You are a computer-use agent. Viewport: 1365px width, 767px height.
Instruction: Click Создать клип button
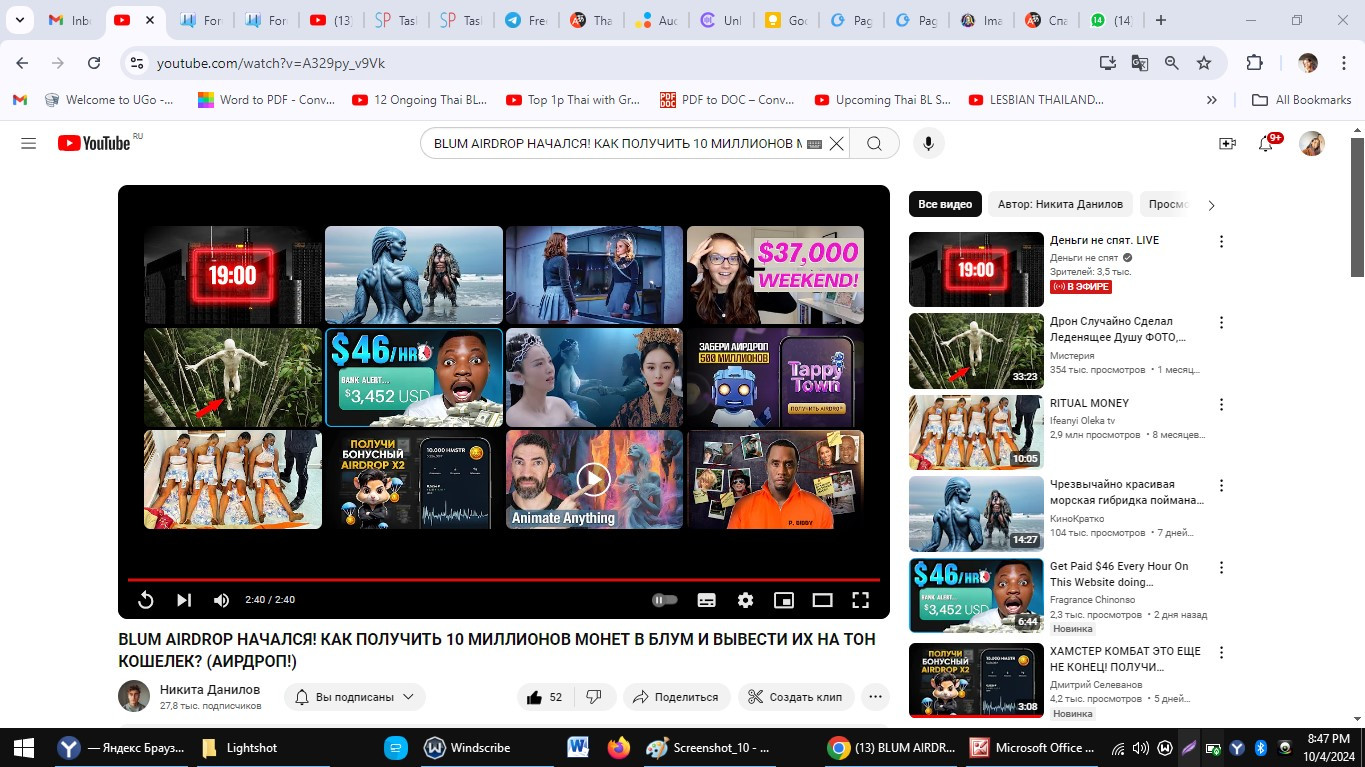pyautogui.click(x=796, y=697)
